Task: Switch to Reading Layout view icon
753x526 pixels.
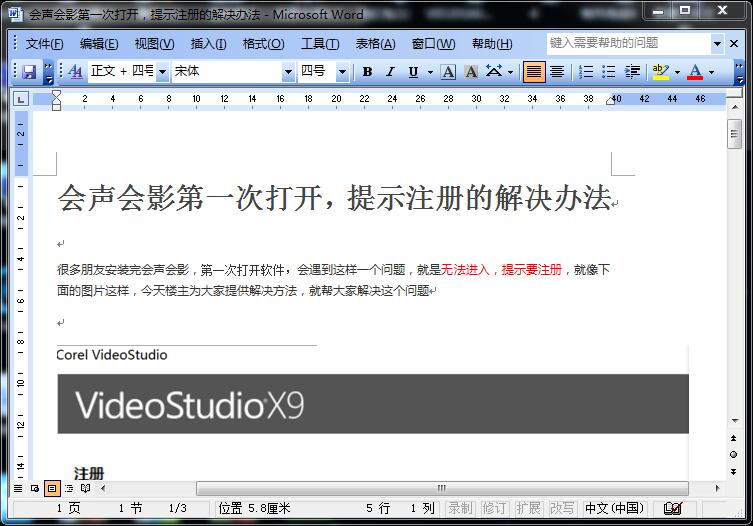Action: point(85,489)
